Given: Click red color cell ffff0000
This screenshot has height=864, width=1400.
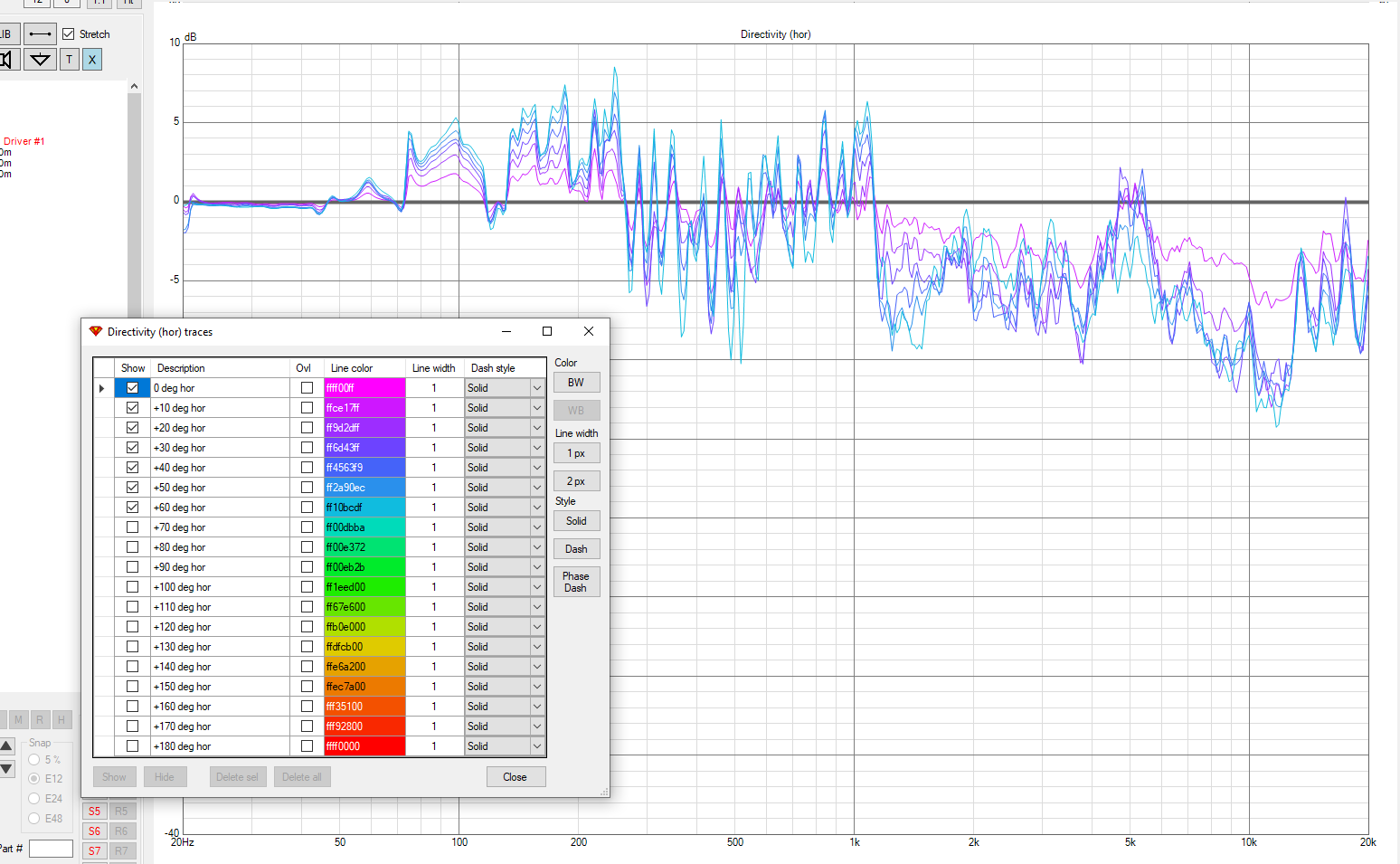Looking at the screenshot, I should pos(364,746).
